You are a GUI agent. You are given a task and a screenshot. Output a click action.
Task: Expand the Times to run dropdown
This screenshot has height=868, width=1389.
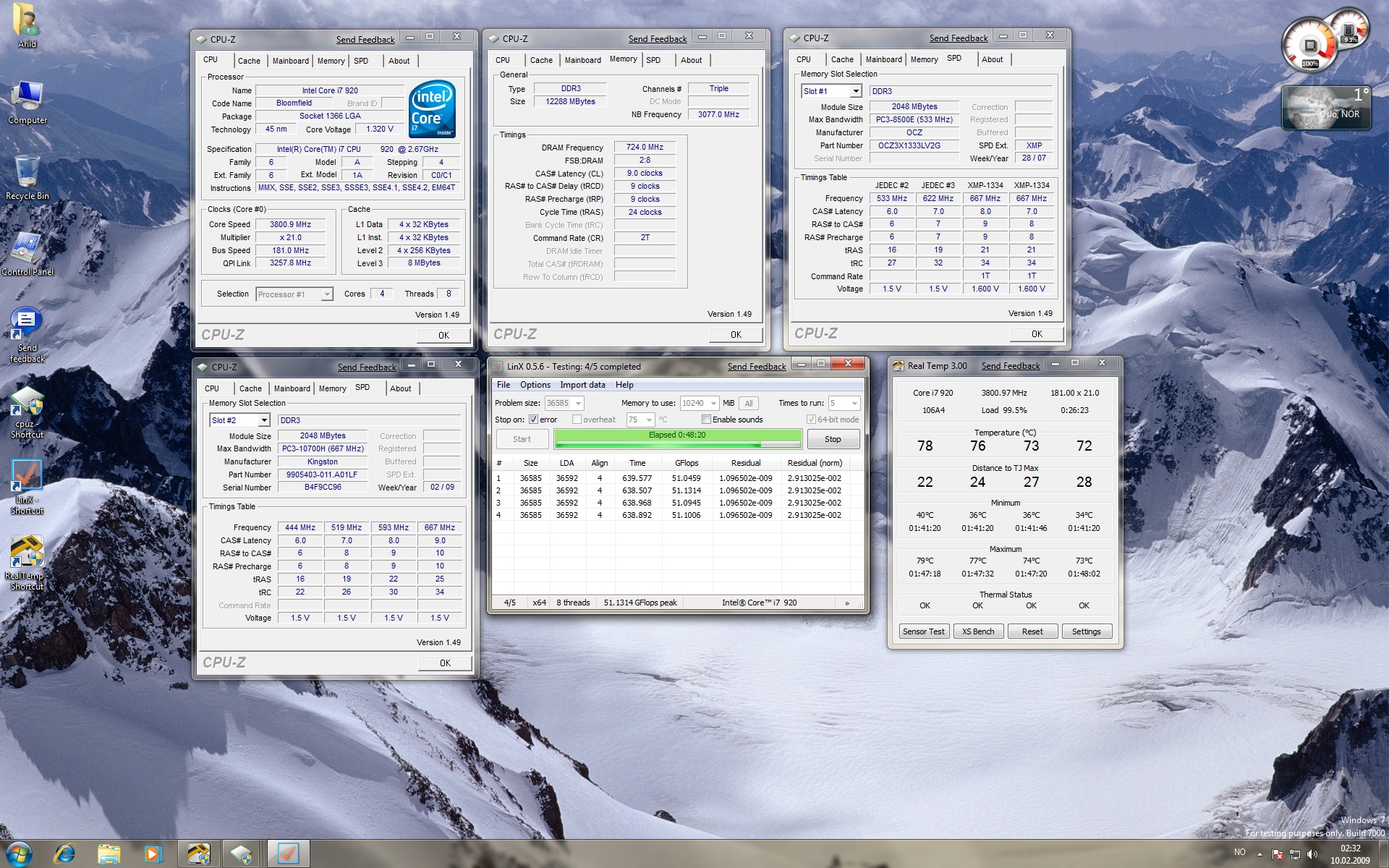[x=854, y=404]
